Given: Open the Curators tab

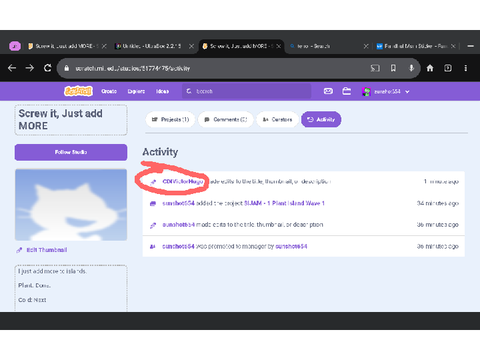Looking at the screenshot, I should [277, 119].
